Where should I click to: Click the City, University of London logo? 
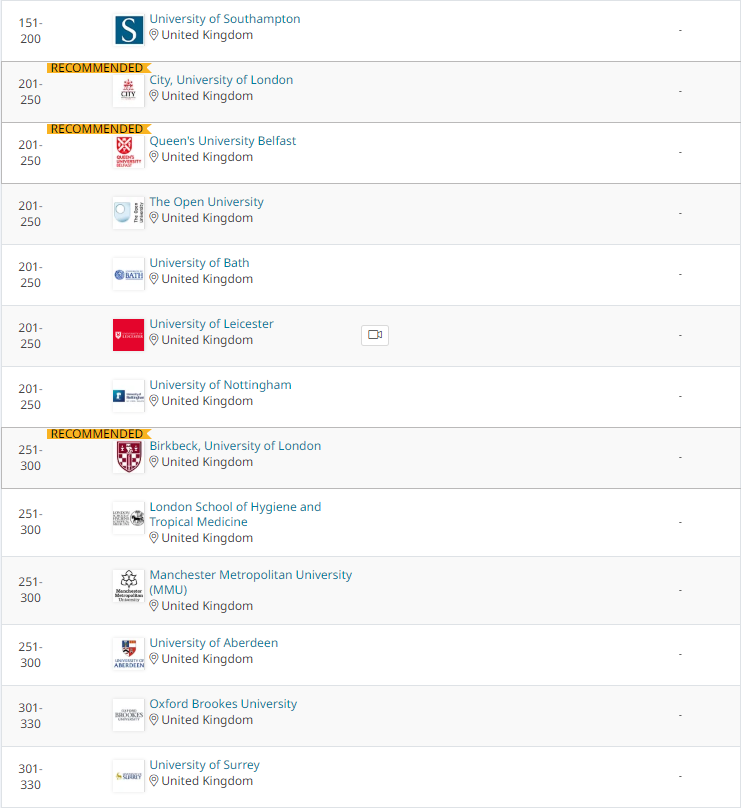[128, 91]
